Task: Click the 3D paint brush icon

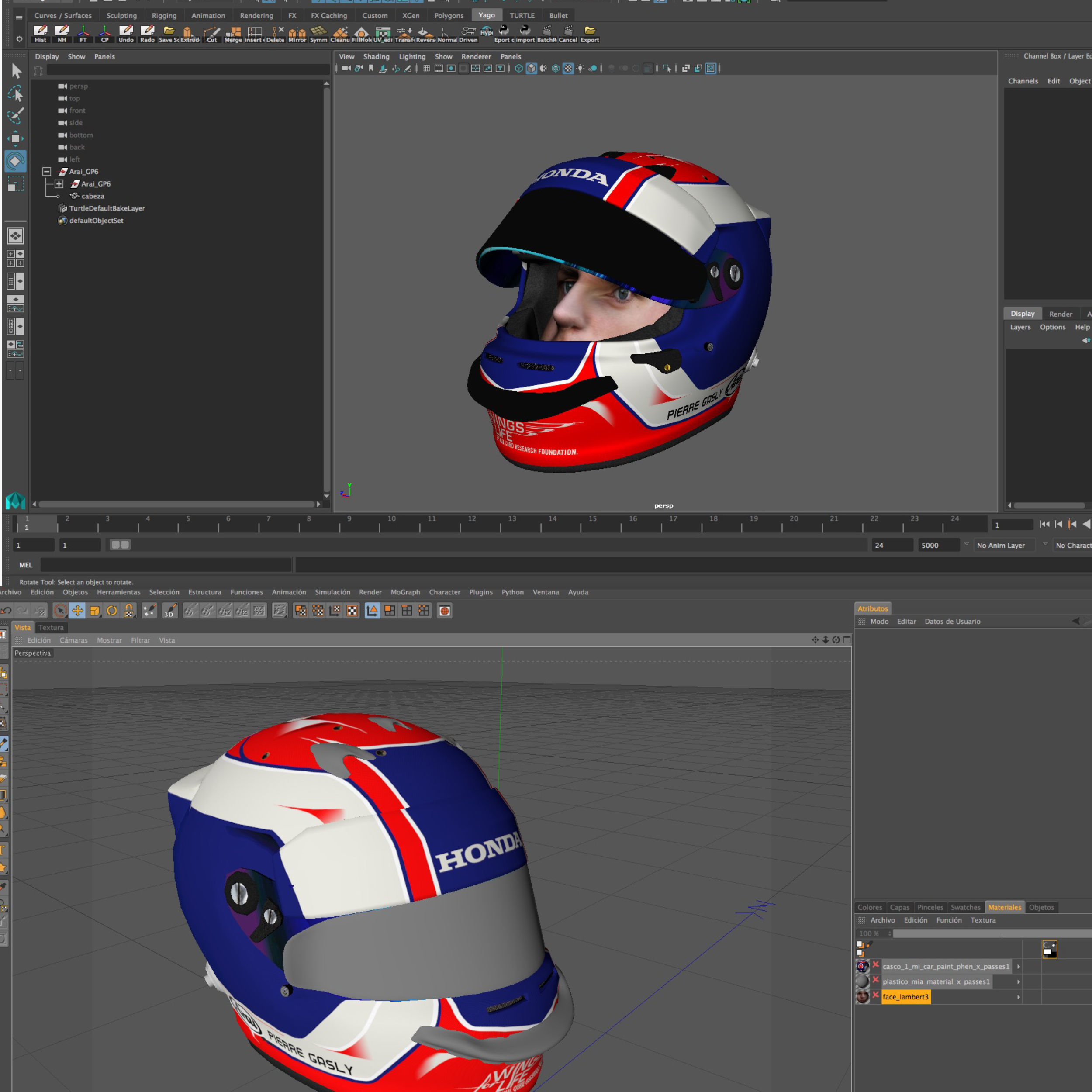Action: coord(169,611)
